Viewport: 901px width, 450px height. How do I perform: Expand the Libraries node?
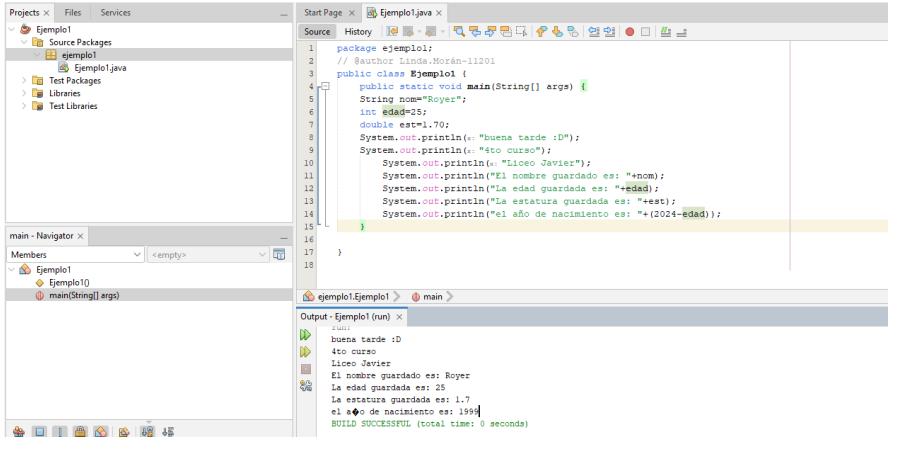[24, 93]
